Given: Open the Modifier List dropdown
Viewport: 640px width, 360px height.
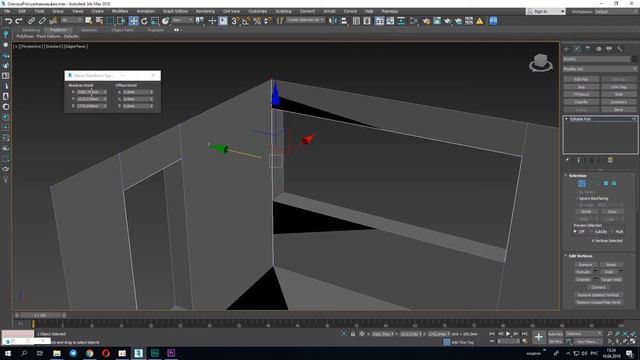Looking at the screenshot, I should coord(600,69).
